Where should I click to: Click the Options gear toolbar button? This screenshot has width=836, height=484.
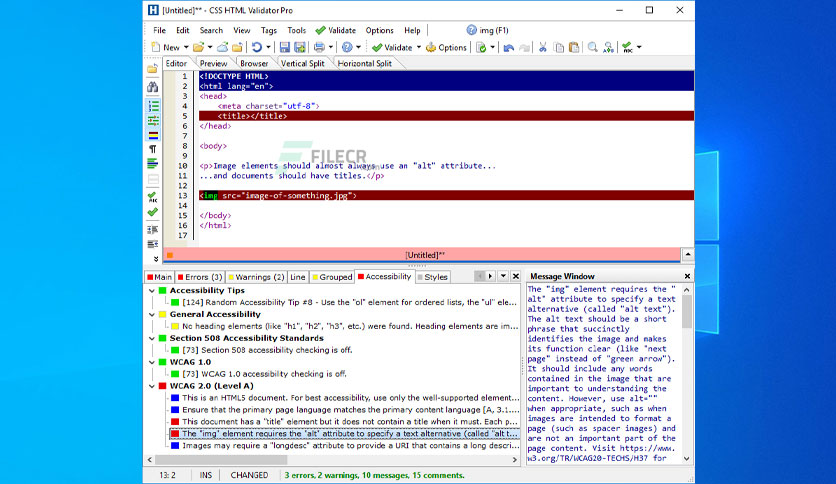click(446, 47)
